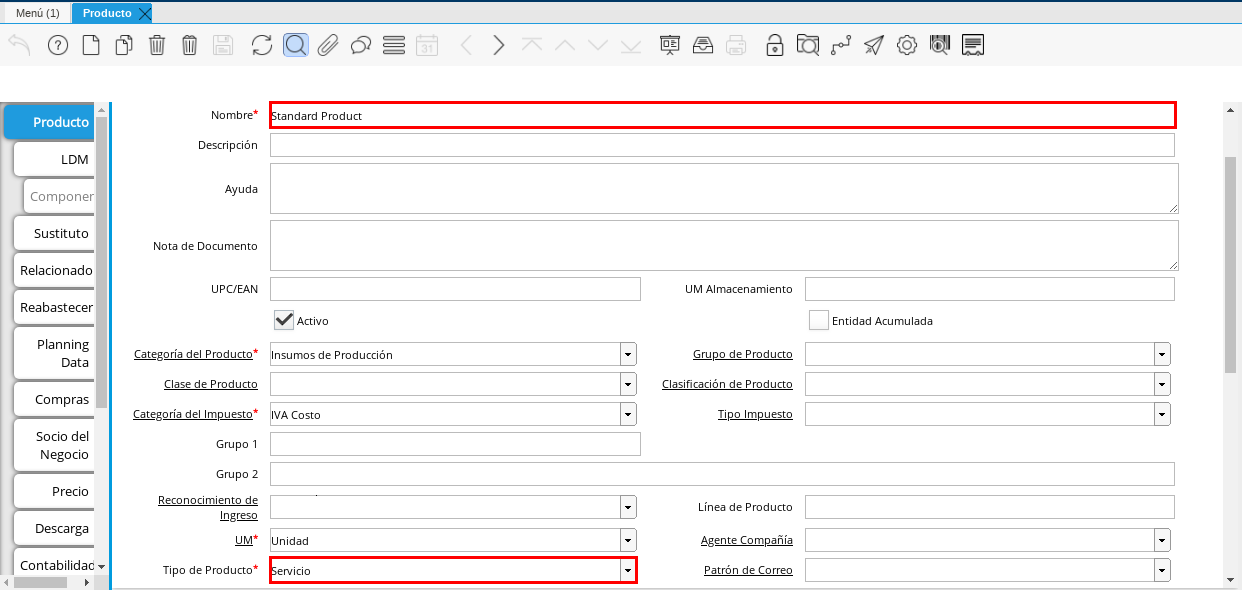
Task: Follow the Clase de Producto label link
Action: 211,384
